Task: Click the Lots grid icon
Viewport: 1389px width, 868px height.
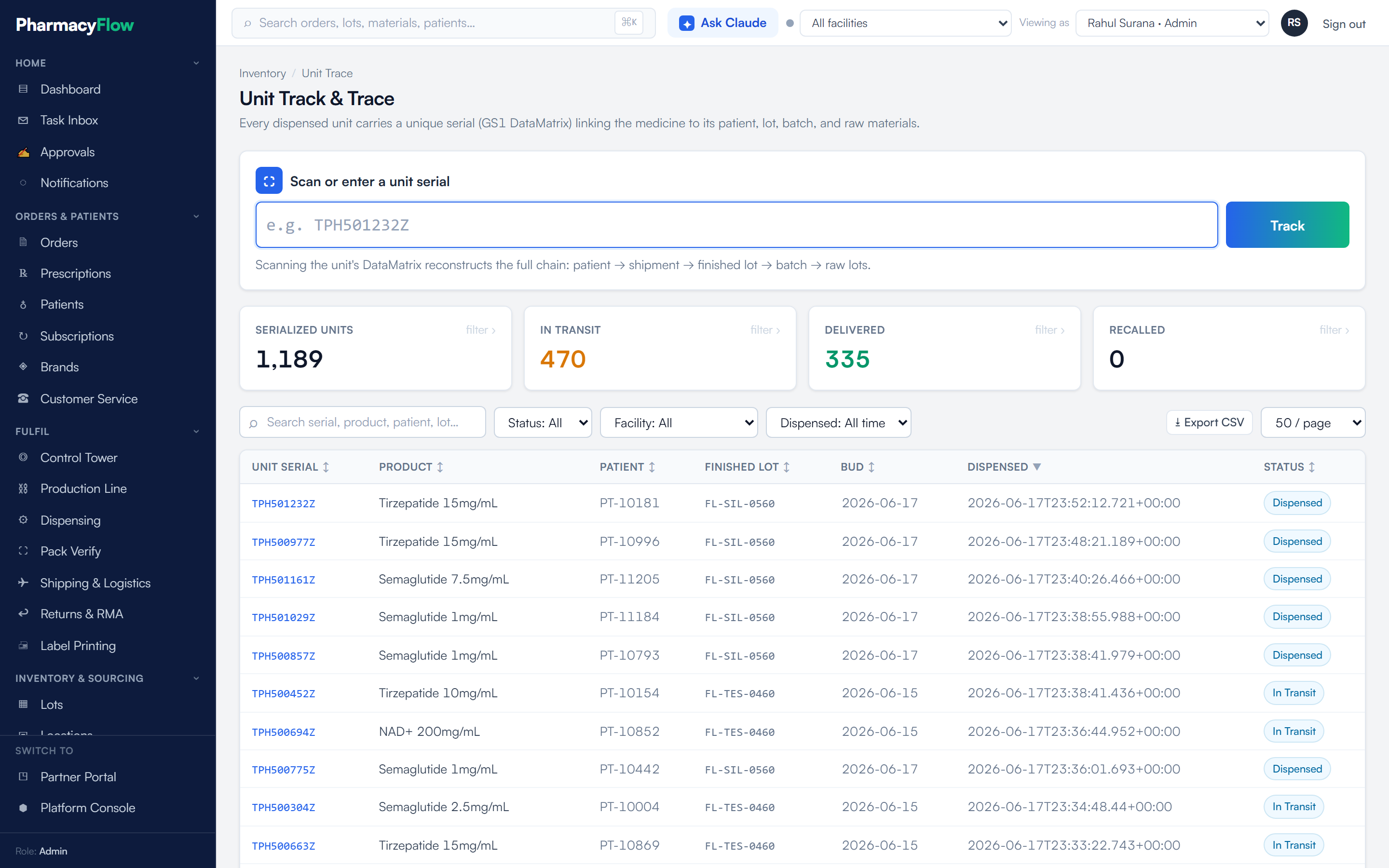Action: pyautogui.click(x=23, y=705)
